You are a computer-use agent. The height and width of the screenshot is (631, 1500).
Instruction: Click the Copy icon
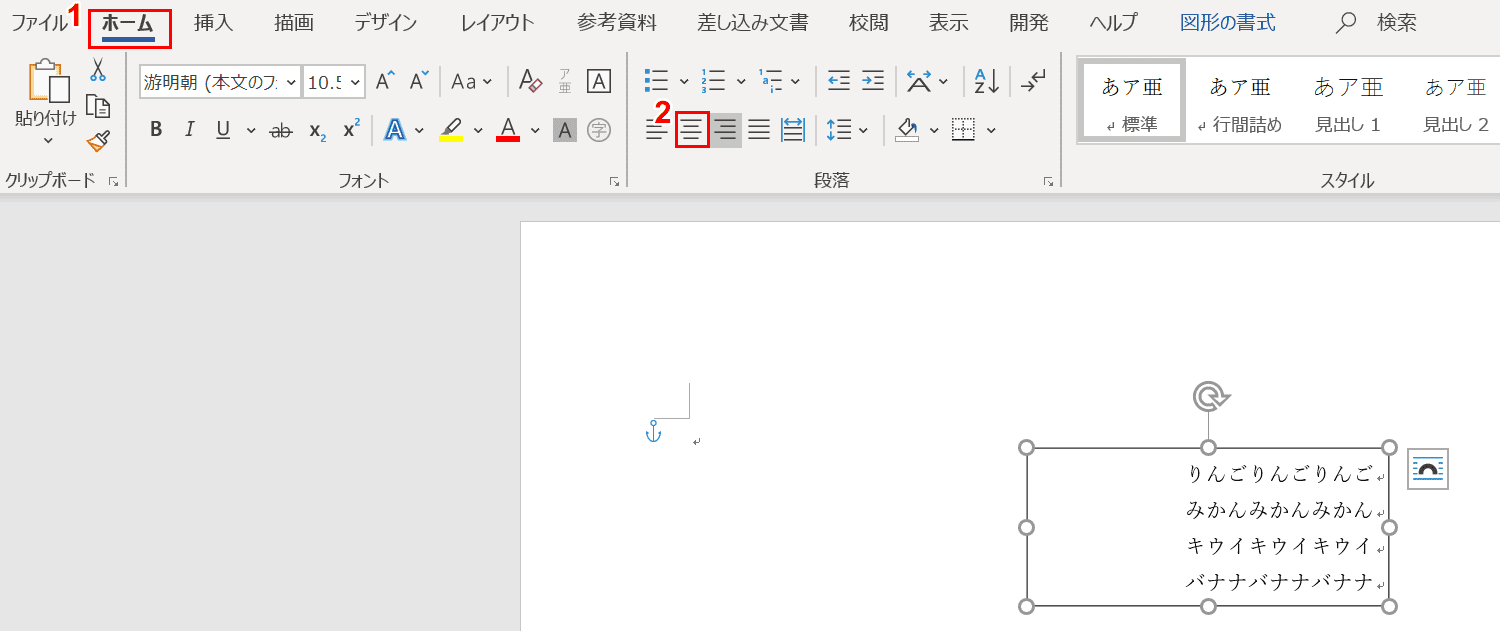(98, 106)
